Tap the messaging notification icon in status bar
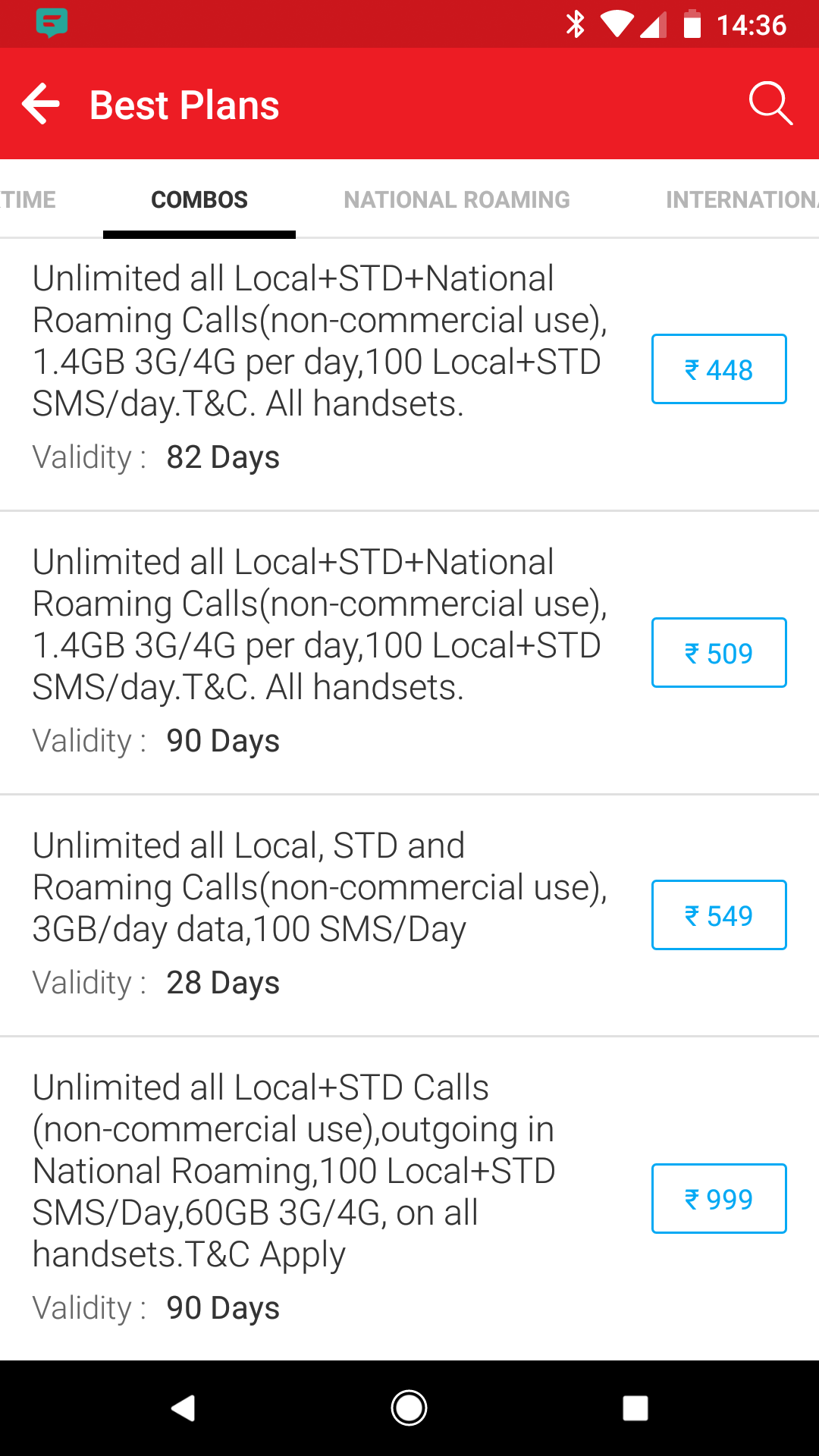This screenshot has width=819, height=1456. [52, 23]
